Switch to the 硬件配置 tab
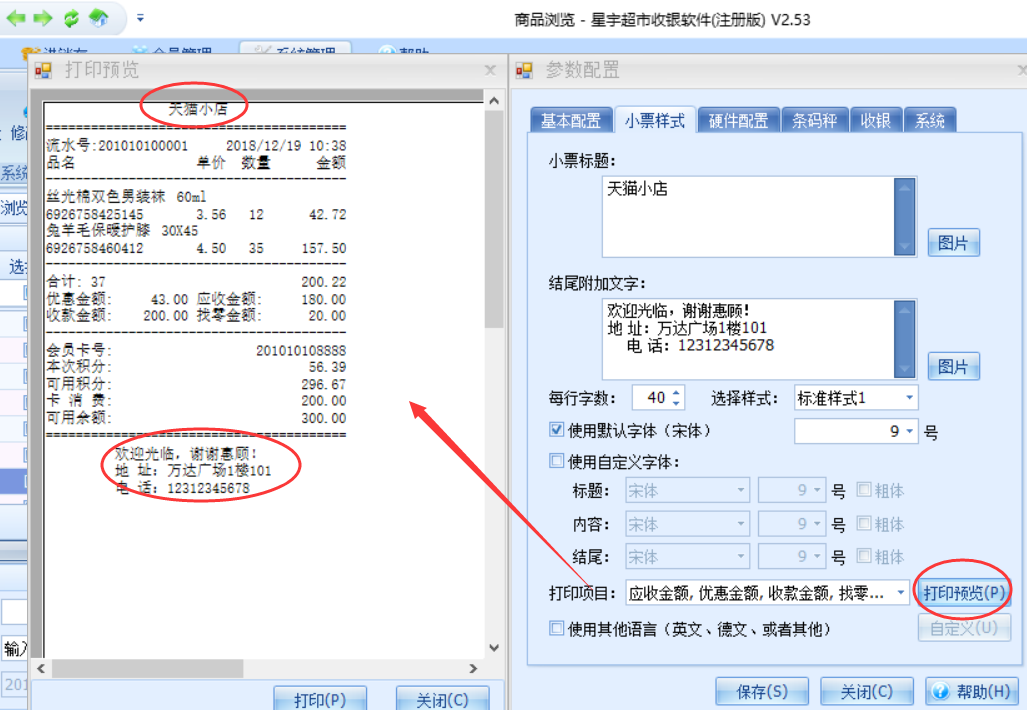The image size is (1027, 710). 738,121
